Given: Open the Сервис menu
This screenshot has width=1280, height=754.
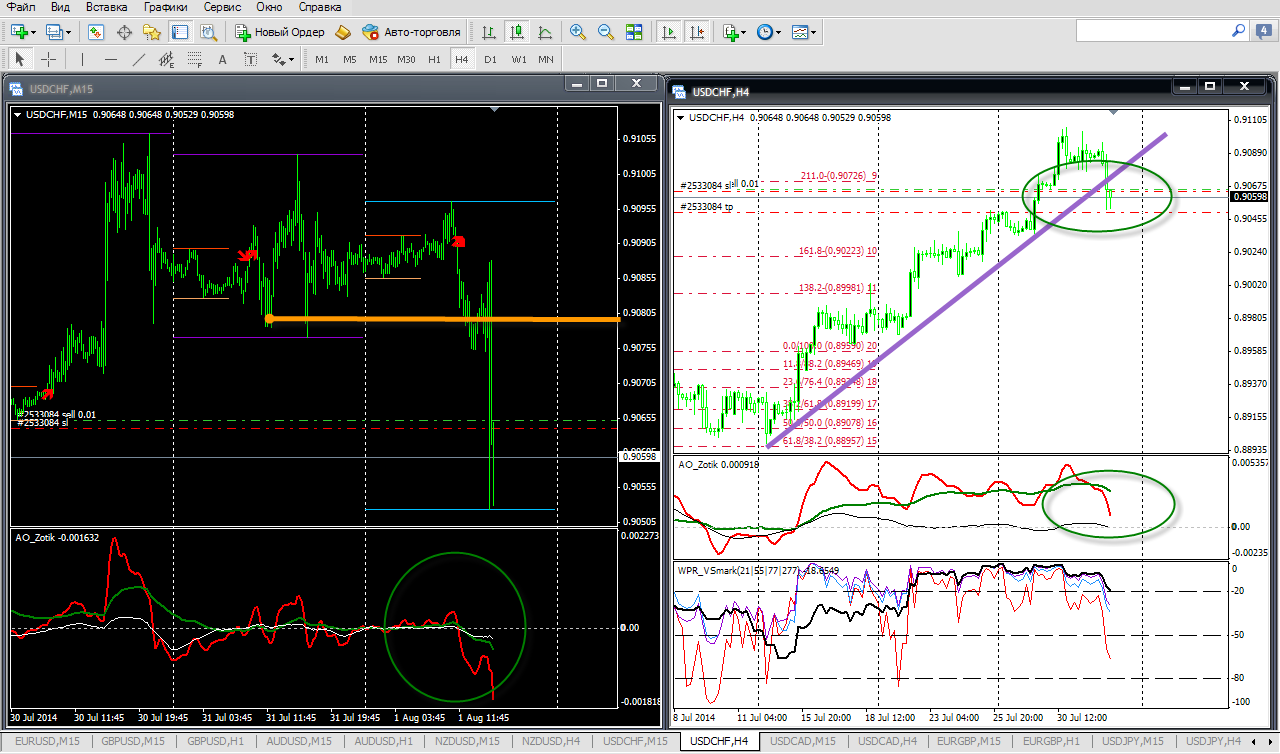Looking at the screenshot, I should [x=221, y=7].
